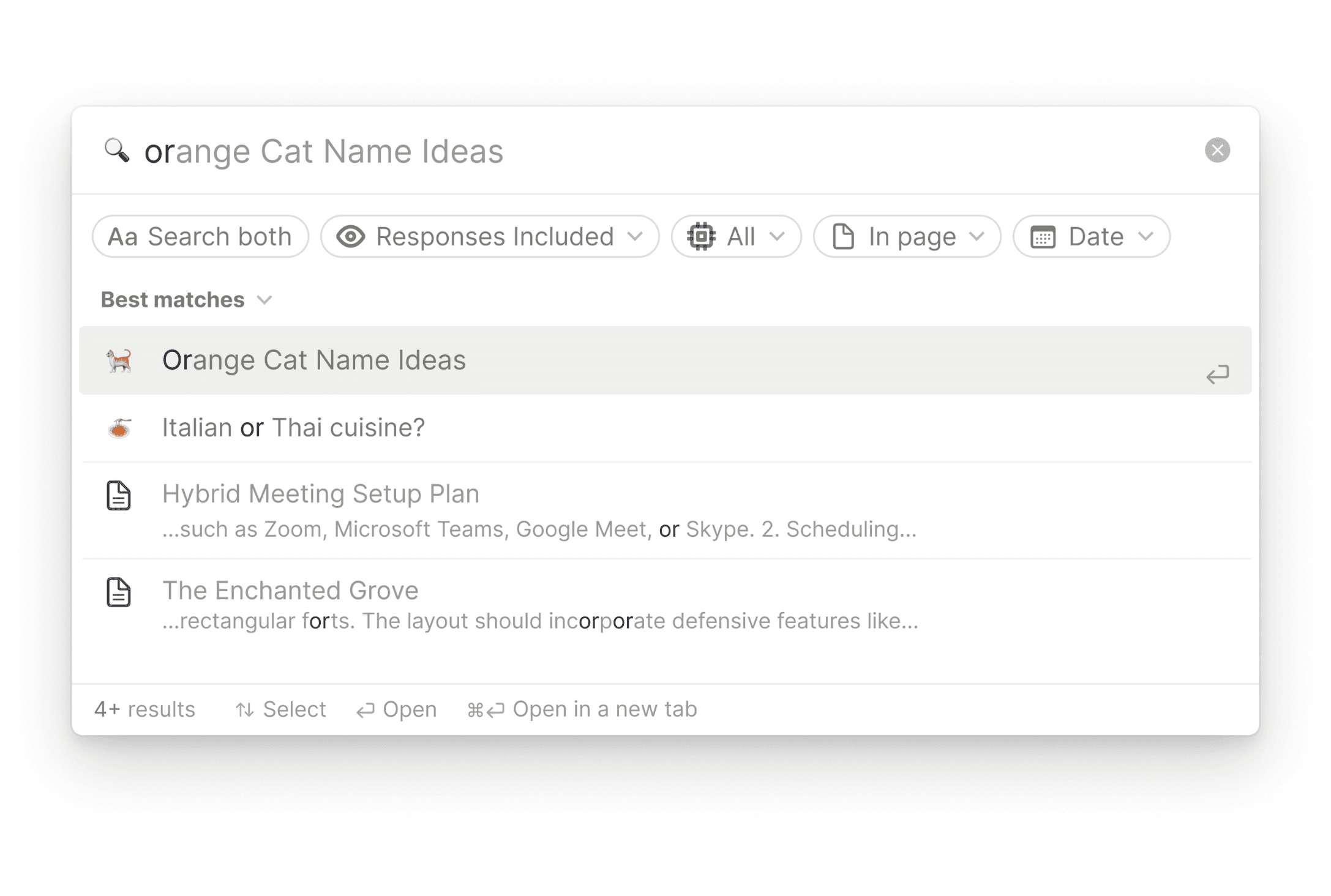
Task: Click the Hybrid Meeting document icon
Action: click(119, 496)
